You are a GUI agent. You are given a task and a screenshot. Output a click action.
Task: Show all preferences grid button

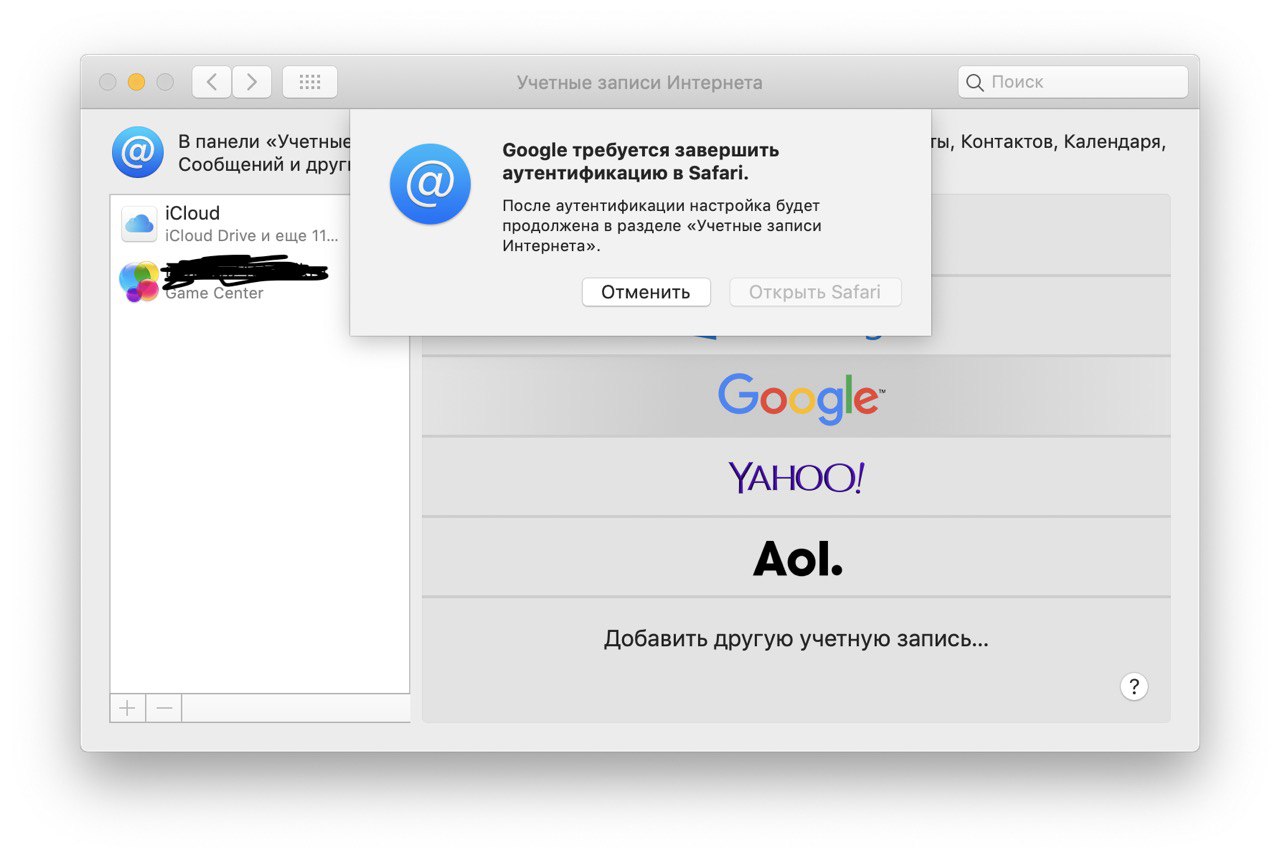click(310, 82)
